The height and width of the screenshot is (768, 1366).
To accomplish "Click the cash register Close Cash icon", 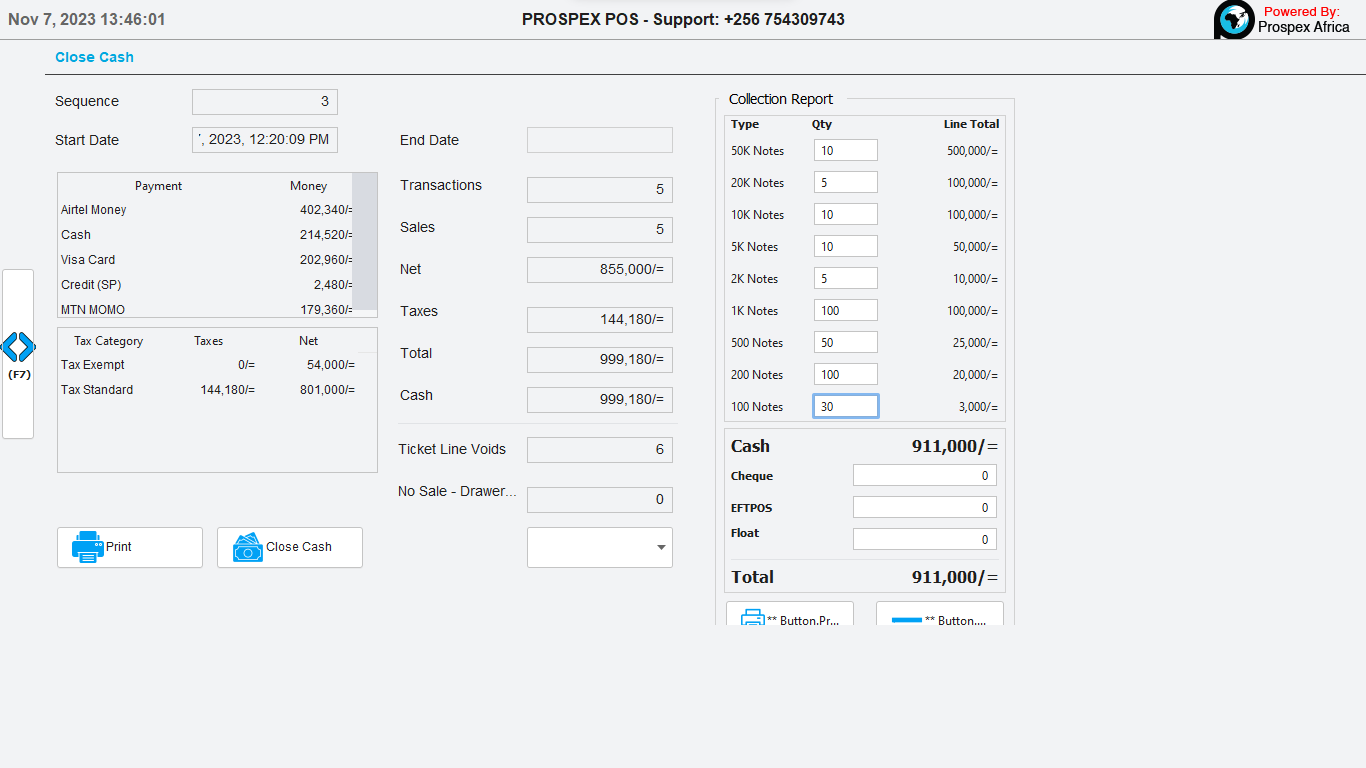I will tap(247, 547).
